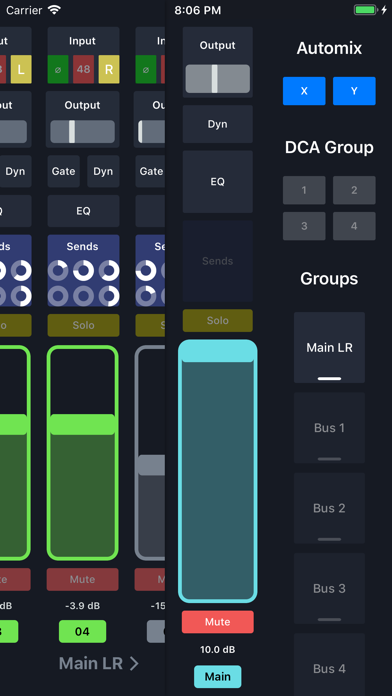The width and height of the screenshot is (392, 696).
Task: Tap the green 04 channel label
Action: [x=83, y=632]
